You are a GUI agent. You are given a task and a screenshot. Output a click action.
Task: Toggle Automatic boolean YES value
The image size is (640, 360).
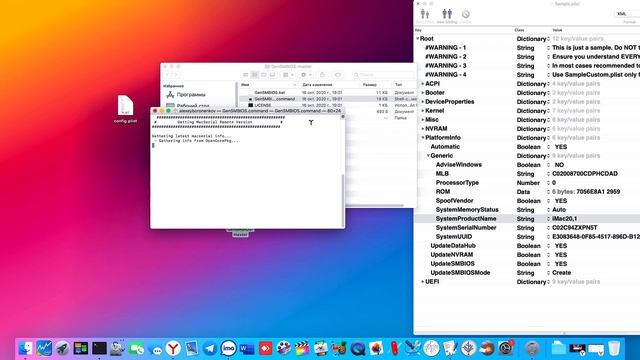[561, 147]
